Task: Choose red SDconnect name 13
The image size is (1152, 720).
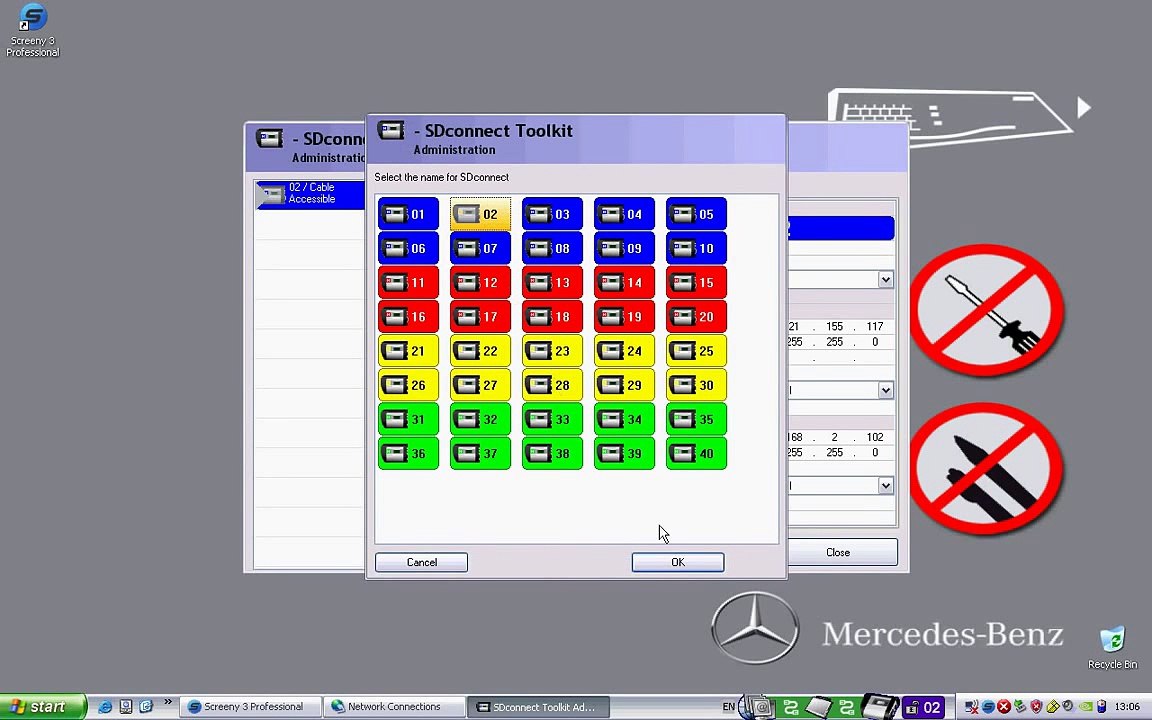Action: click(552, 282)
